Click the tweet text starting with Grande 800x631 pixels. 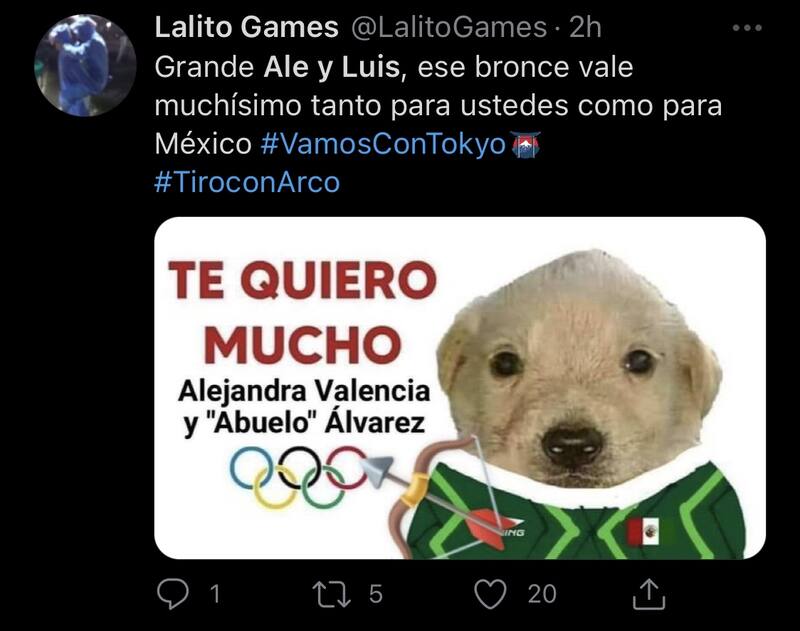coord(438,106)
